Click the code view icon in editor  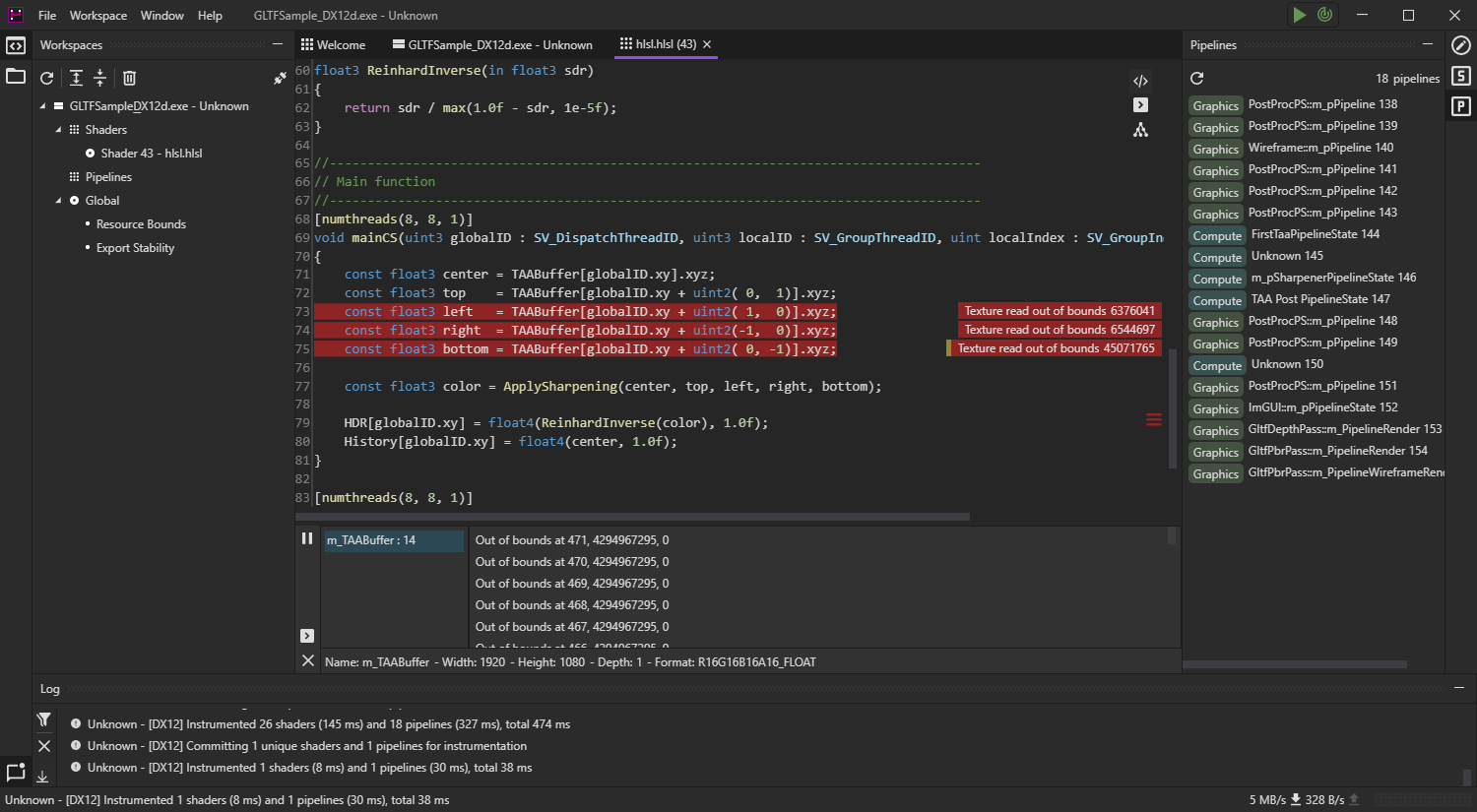click(x=1140, y=81)
